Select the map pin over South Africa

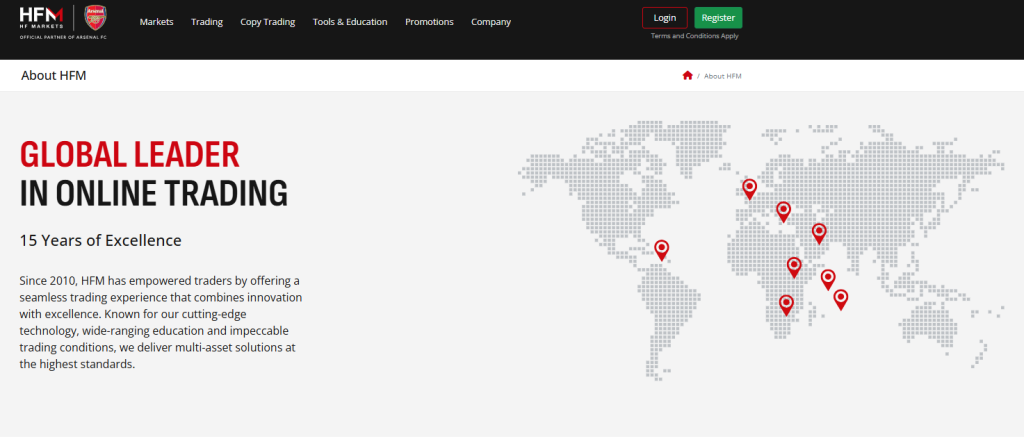pos(786,305)
